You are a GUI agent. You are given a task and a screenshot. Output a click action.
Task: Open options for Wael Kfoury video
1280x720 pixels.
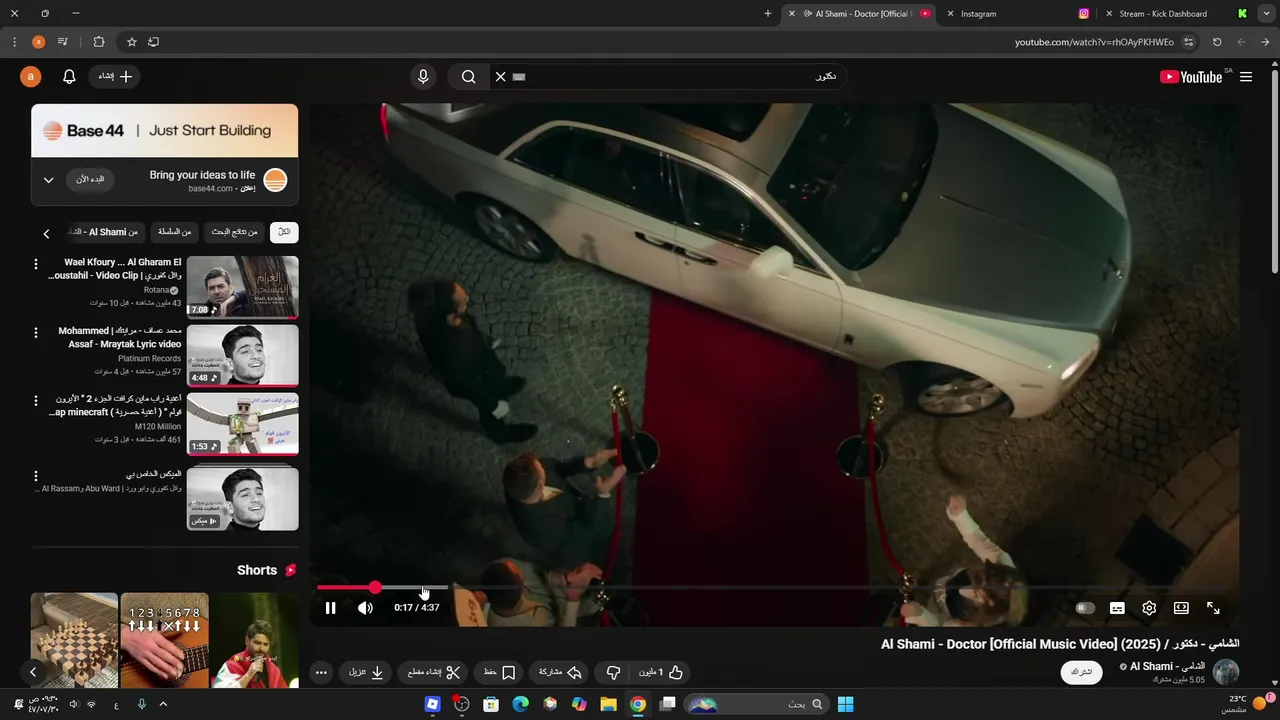click(x=36, y=264)
